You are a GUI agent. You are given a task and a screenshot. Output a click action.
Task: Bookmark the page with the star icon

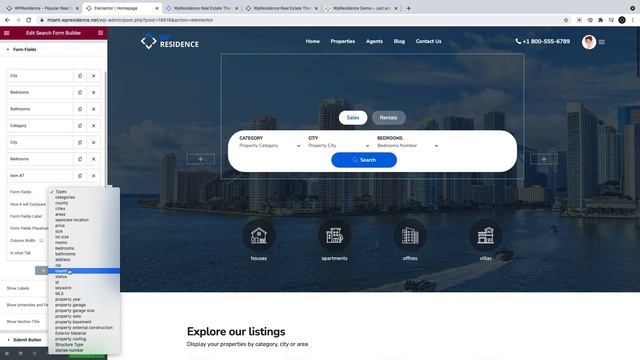[x=566, y=20]
